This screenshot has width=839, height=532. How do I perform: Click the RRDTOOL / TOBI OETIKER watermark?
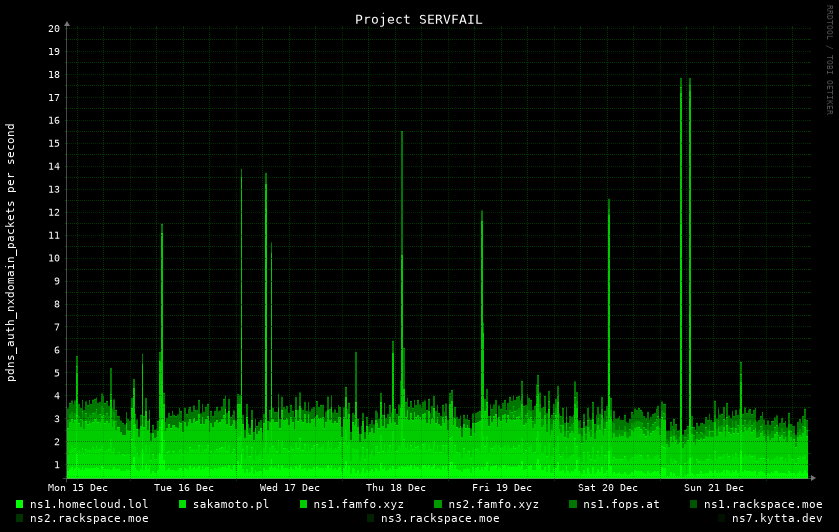(829, 60)
